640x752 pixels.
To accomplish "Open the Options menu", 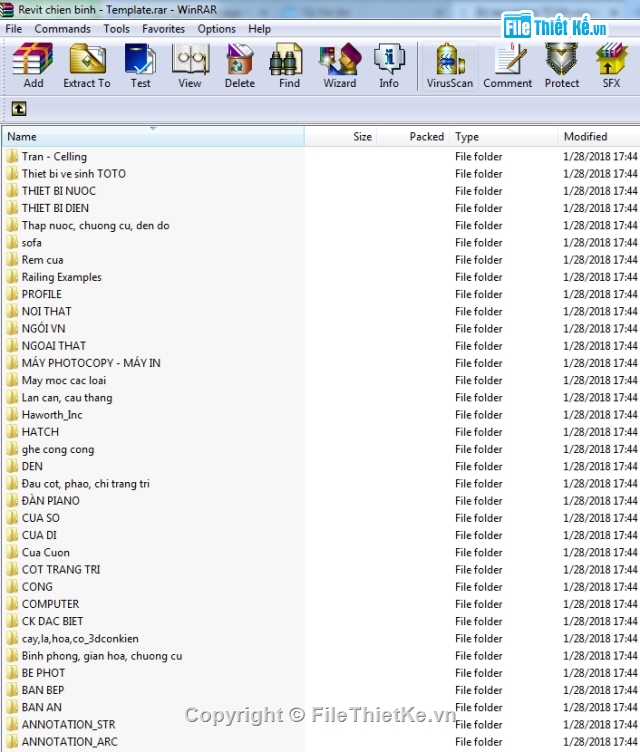I will click(x=216, y=29).
